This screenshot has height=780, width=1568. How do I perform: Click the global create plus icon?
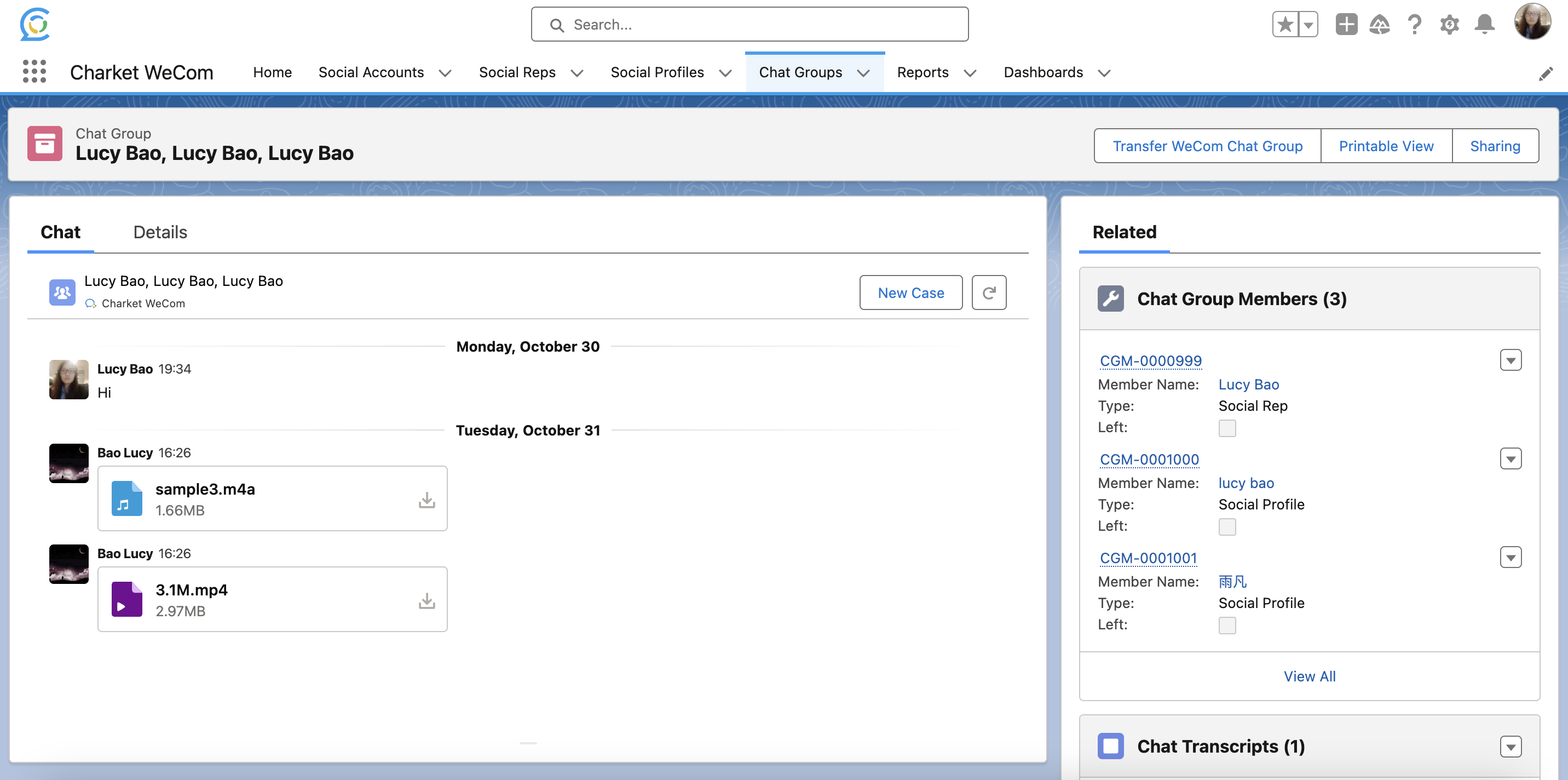[1346, 24]
